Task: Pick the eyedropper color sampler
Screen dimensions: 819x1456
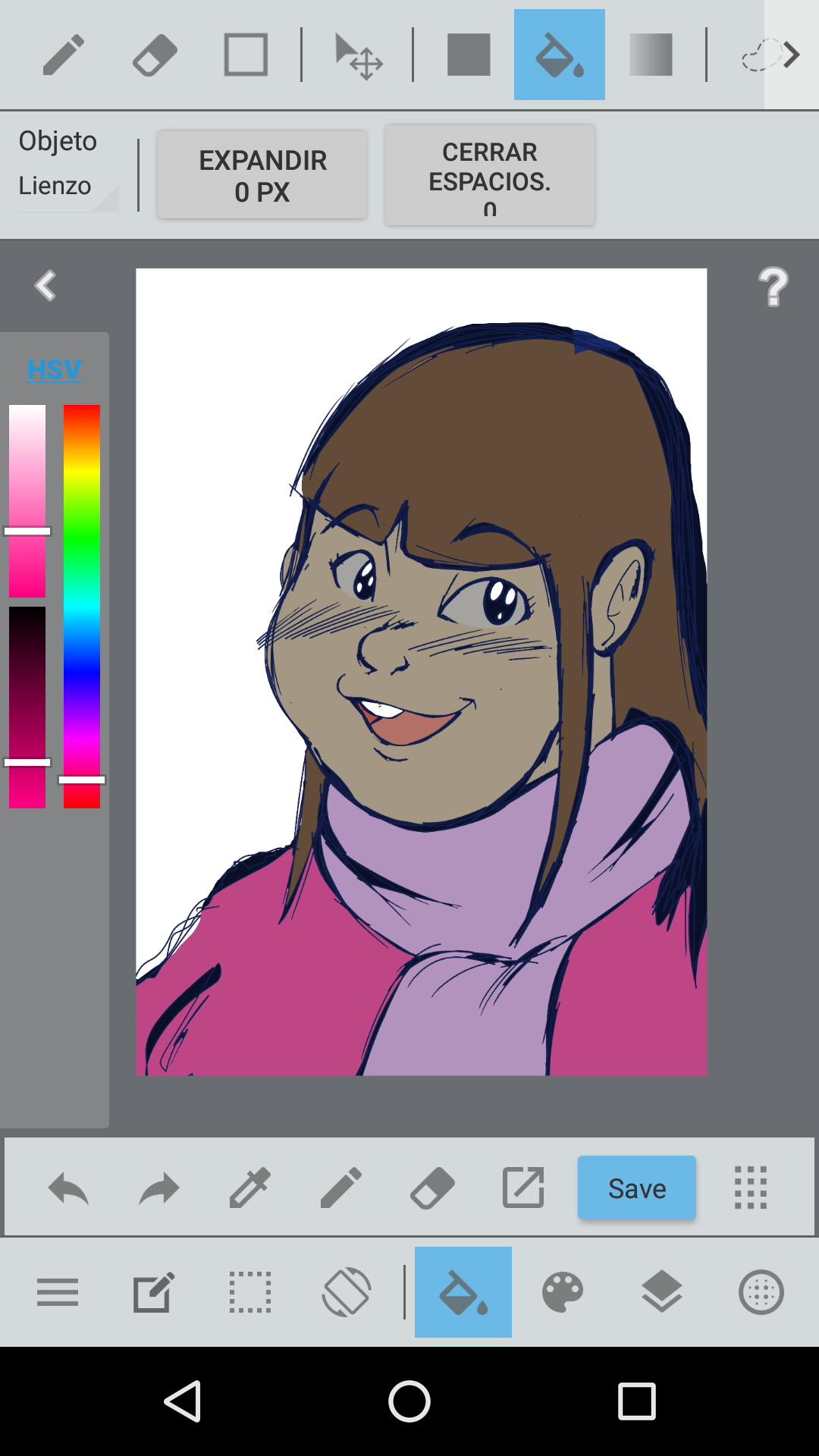Action: tap(250, 1188)
